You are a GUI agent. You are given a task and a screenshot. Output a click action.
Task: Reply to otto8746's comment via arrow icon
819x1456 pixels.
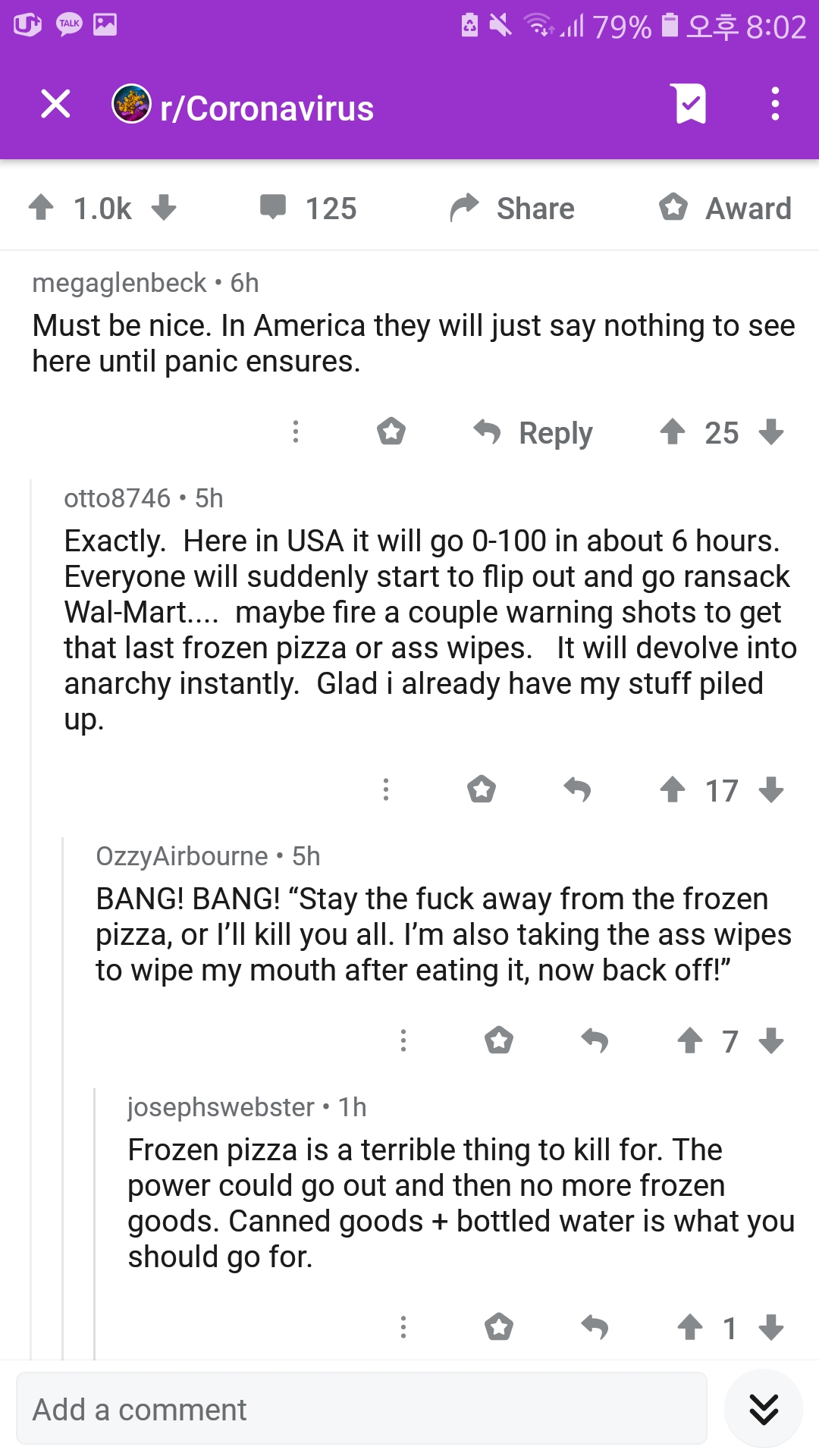(577, 789)
